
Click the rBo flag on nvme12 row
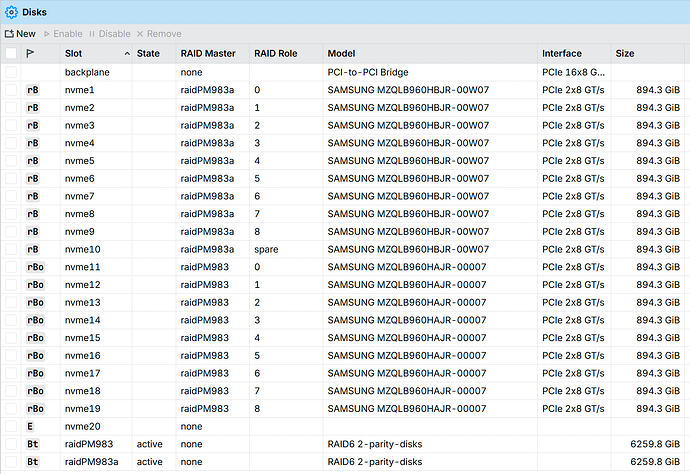point(35,285)
